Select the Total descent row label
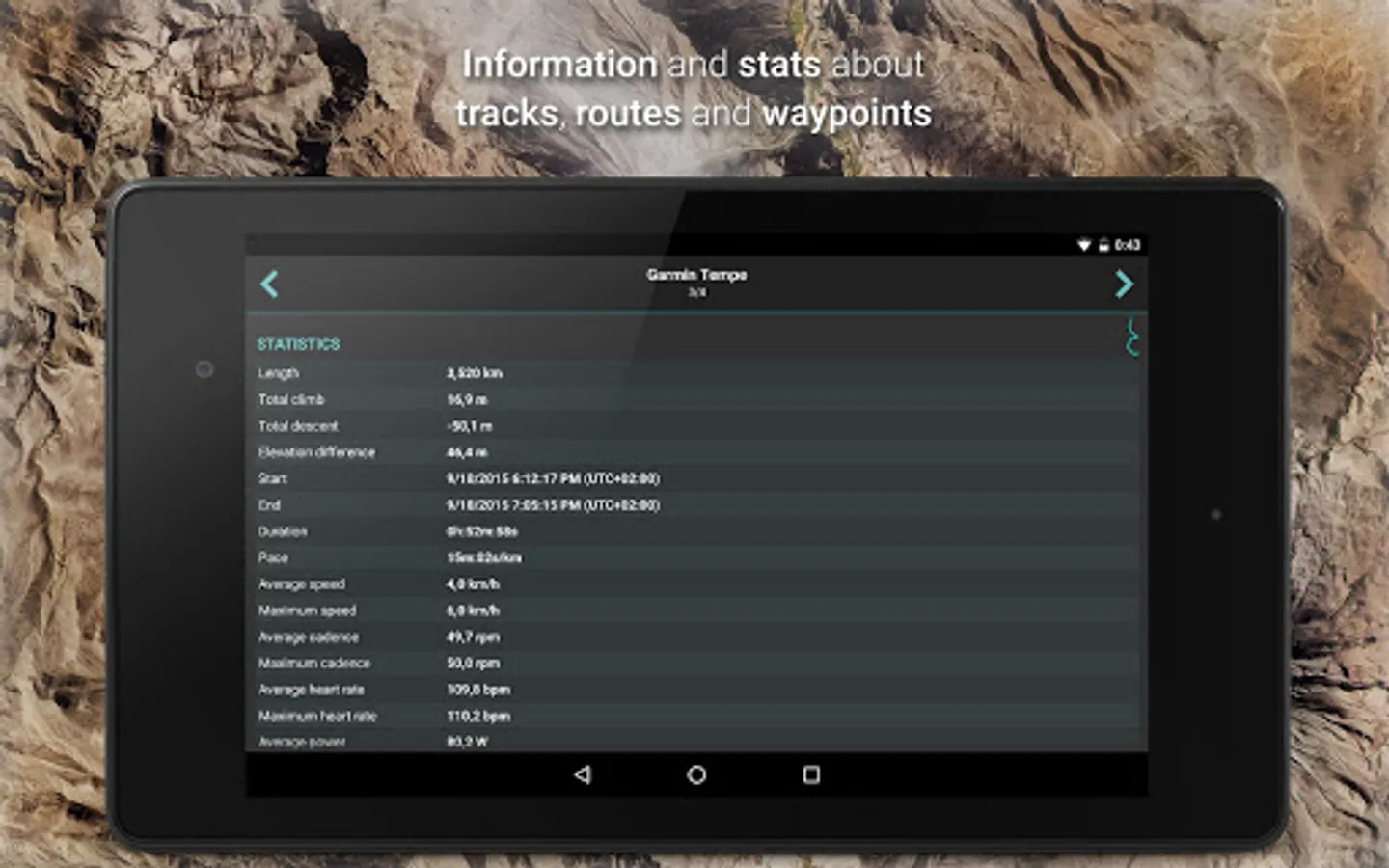Viewport: 1389px width, 868px height. click(x=298, y=426)
